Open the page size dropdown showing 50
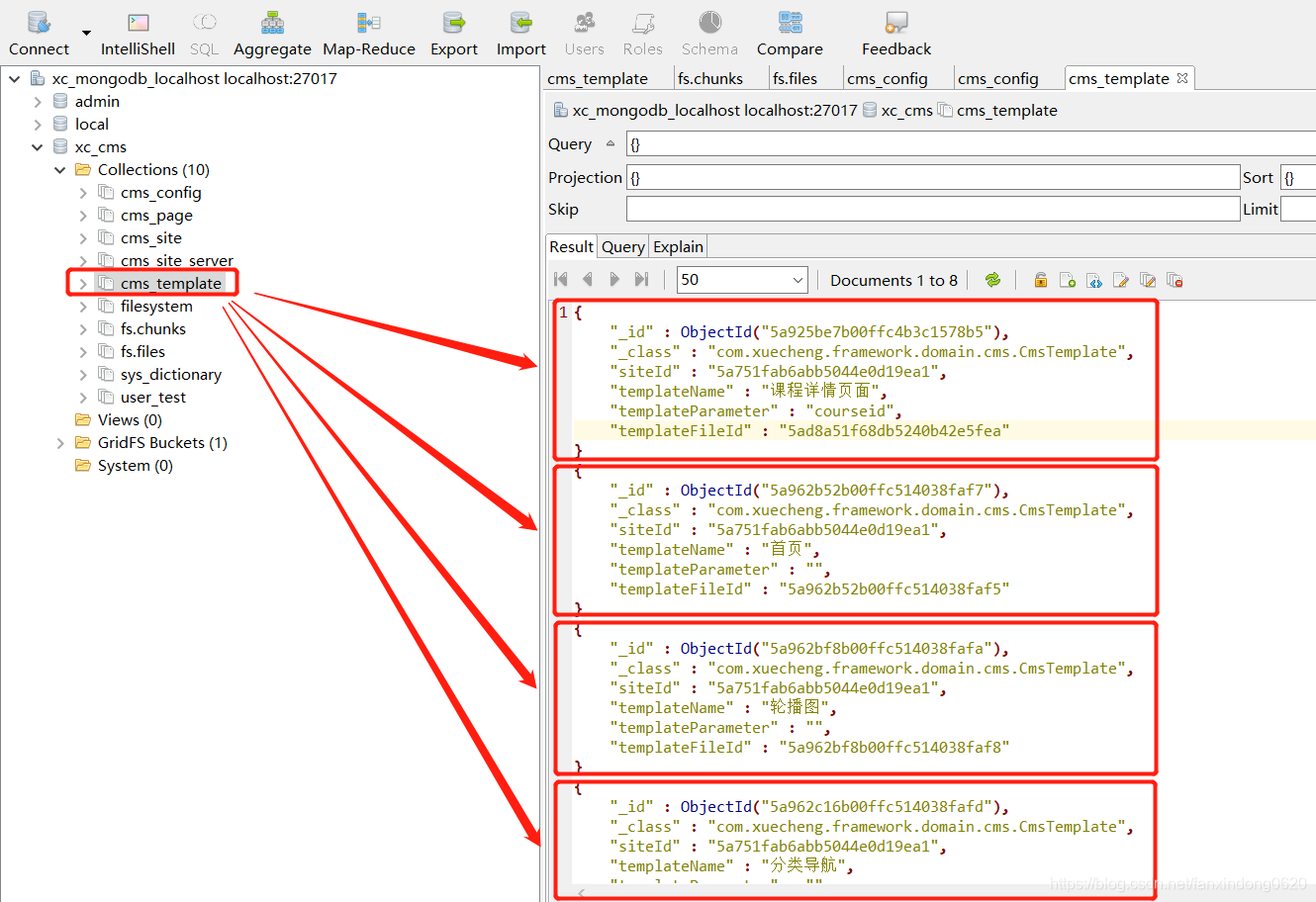The image size is (1316, 902). [798, 281]
